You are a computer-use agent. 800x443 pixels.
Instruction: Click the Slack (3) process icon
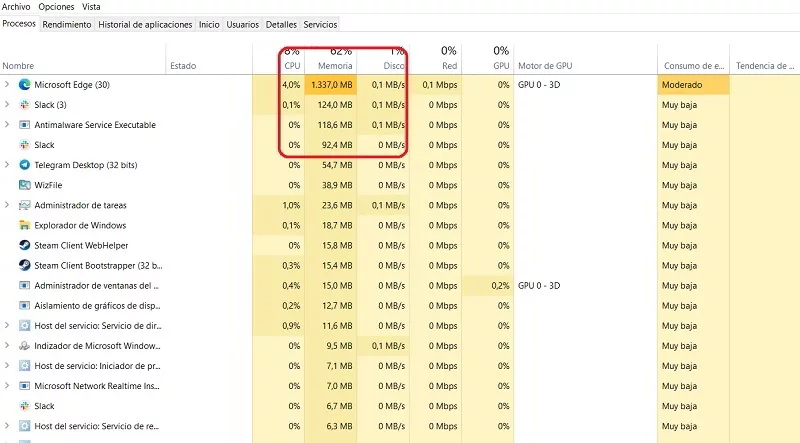coord(25,105)
